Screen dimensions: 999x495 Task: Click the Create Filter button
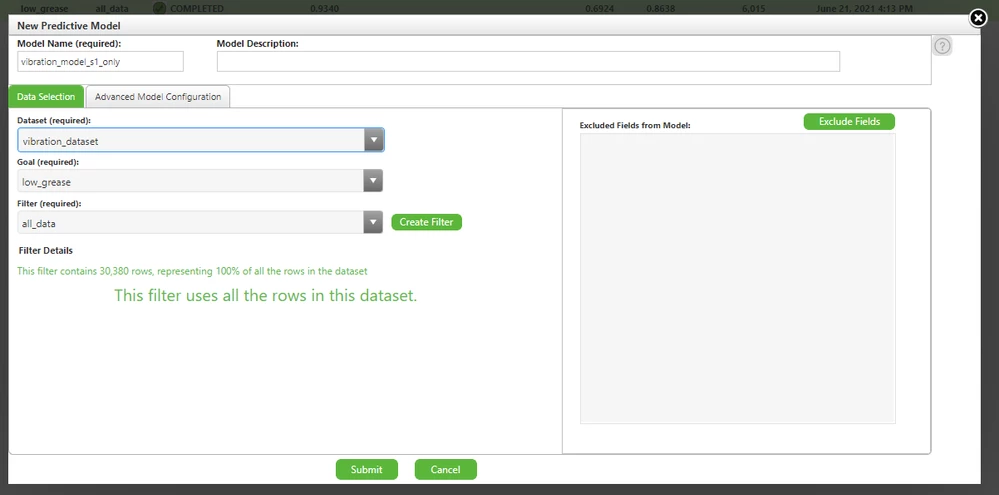click(426, 222)
